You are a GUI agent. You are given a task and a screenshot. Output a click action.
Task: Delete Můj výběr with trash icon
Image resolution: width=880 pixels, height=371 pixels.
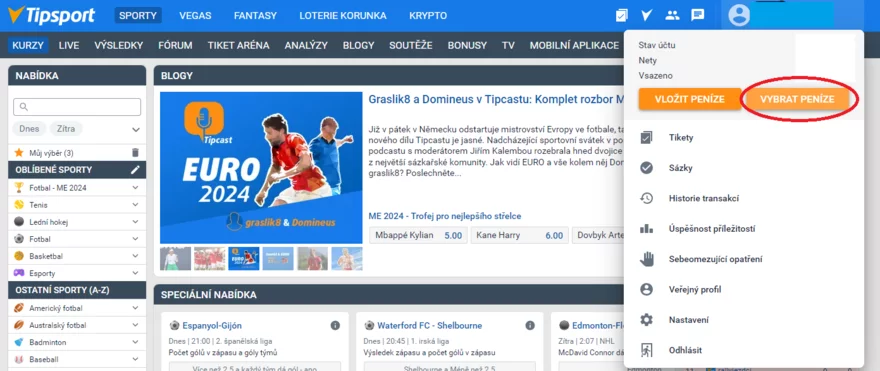pyautogui.click(x=135, y=153)
